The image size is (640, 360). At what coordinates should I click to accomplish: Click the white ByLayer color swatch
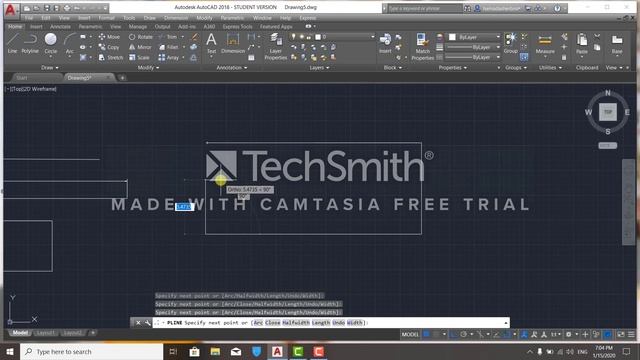point(452,37)
